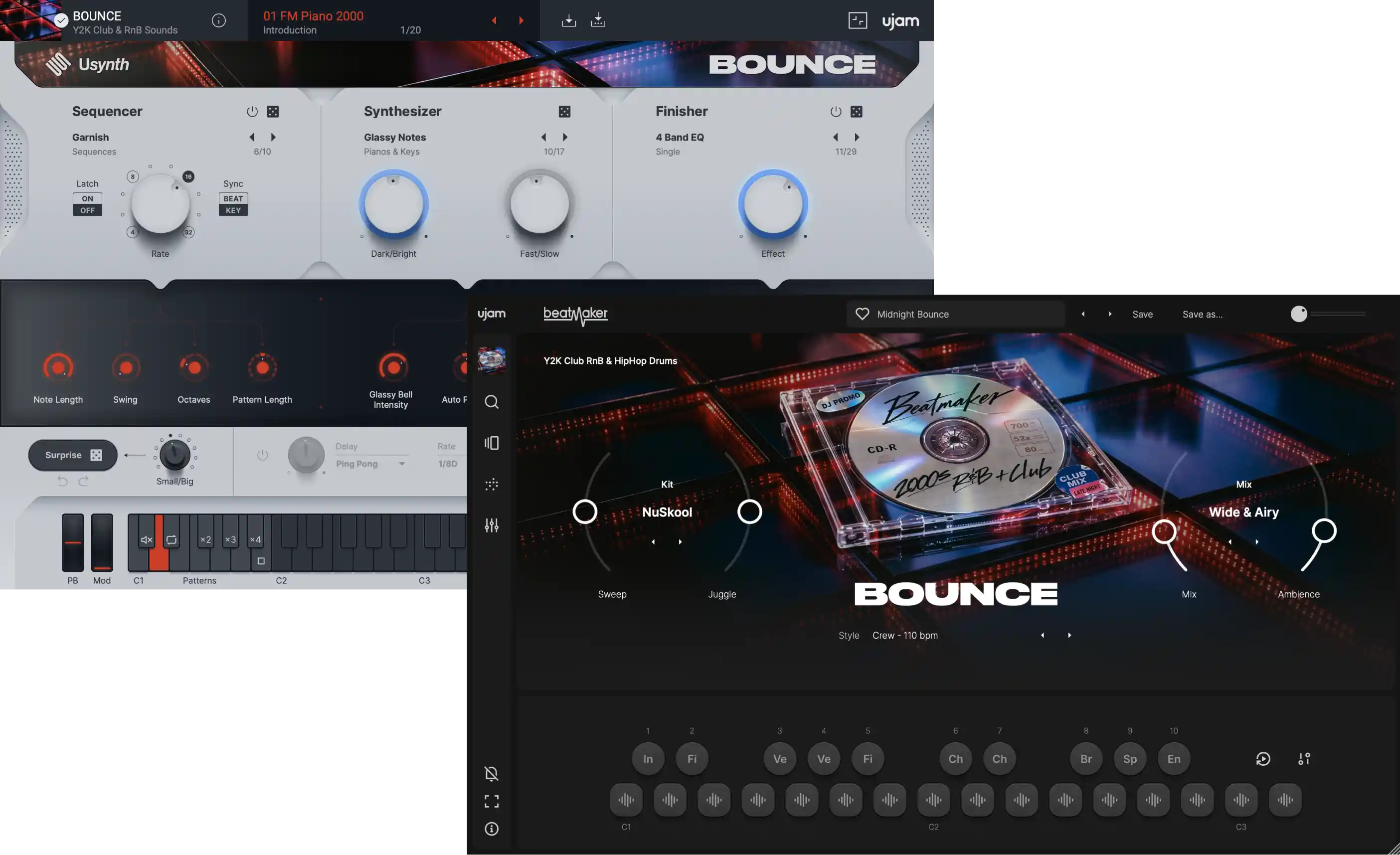Toggle the Sequencer power button
The width and height of the screenshot is (1400, 855).
[x=252, y=112]
